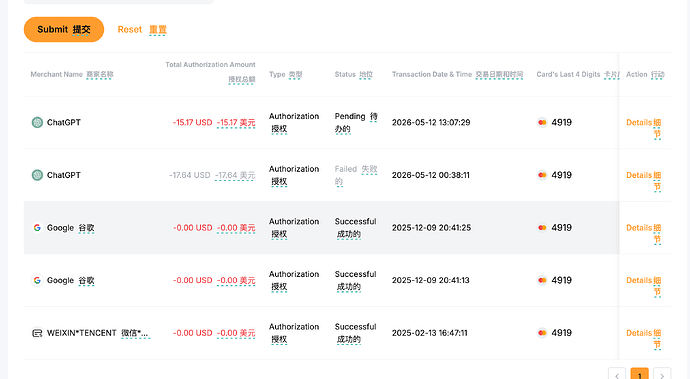
Task: Click Transaction Date & Time column header
Action: pyautogui.click(x=457, y=74)
